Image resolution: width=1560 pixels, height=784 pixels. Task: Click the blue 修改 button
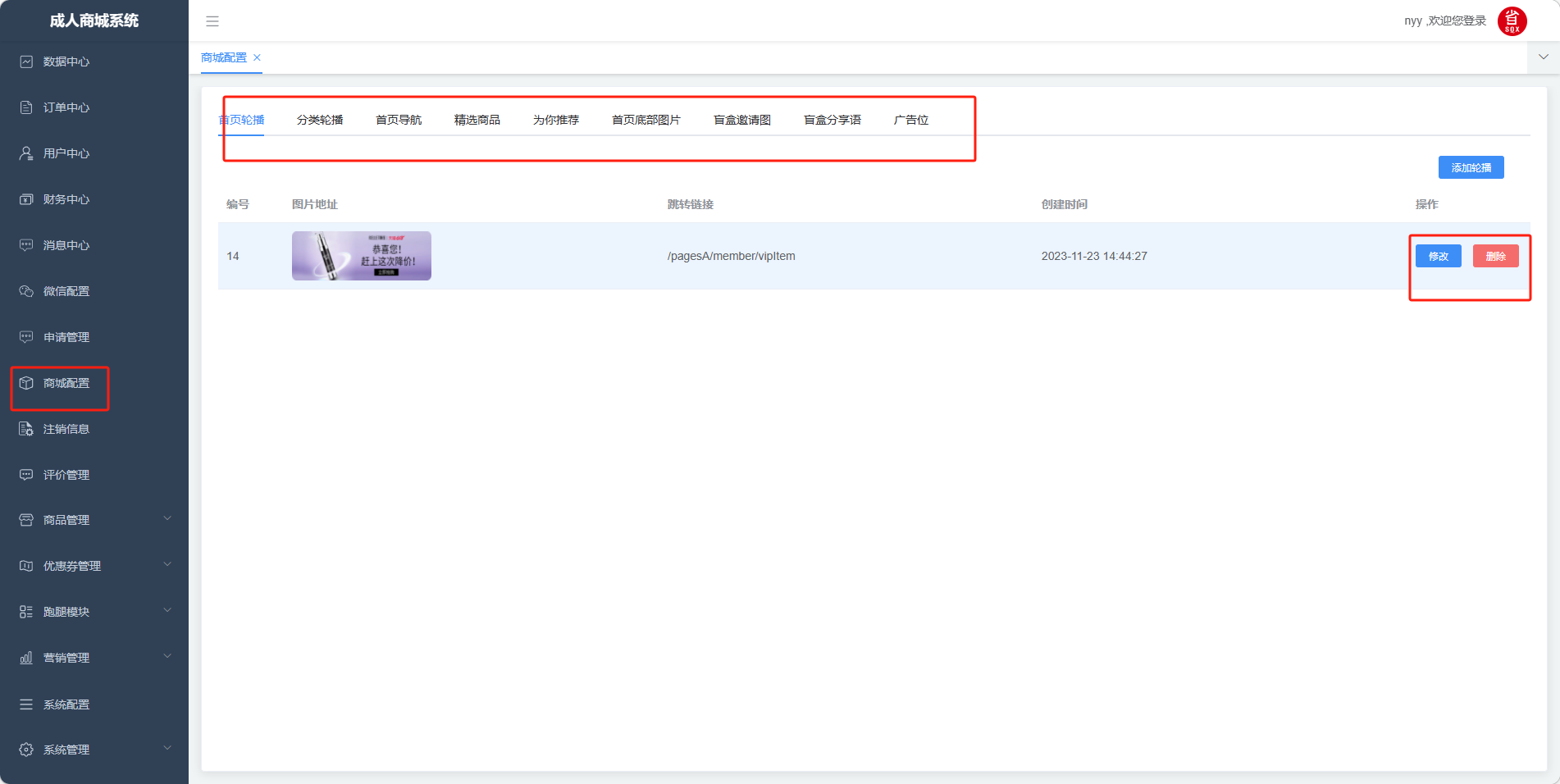(x=1438, y=256)
